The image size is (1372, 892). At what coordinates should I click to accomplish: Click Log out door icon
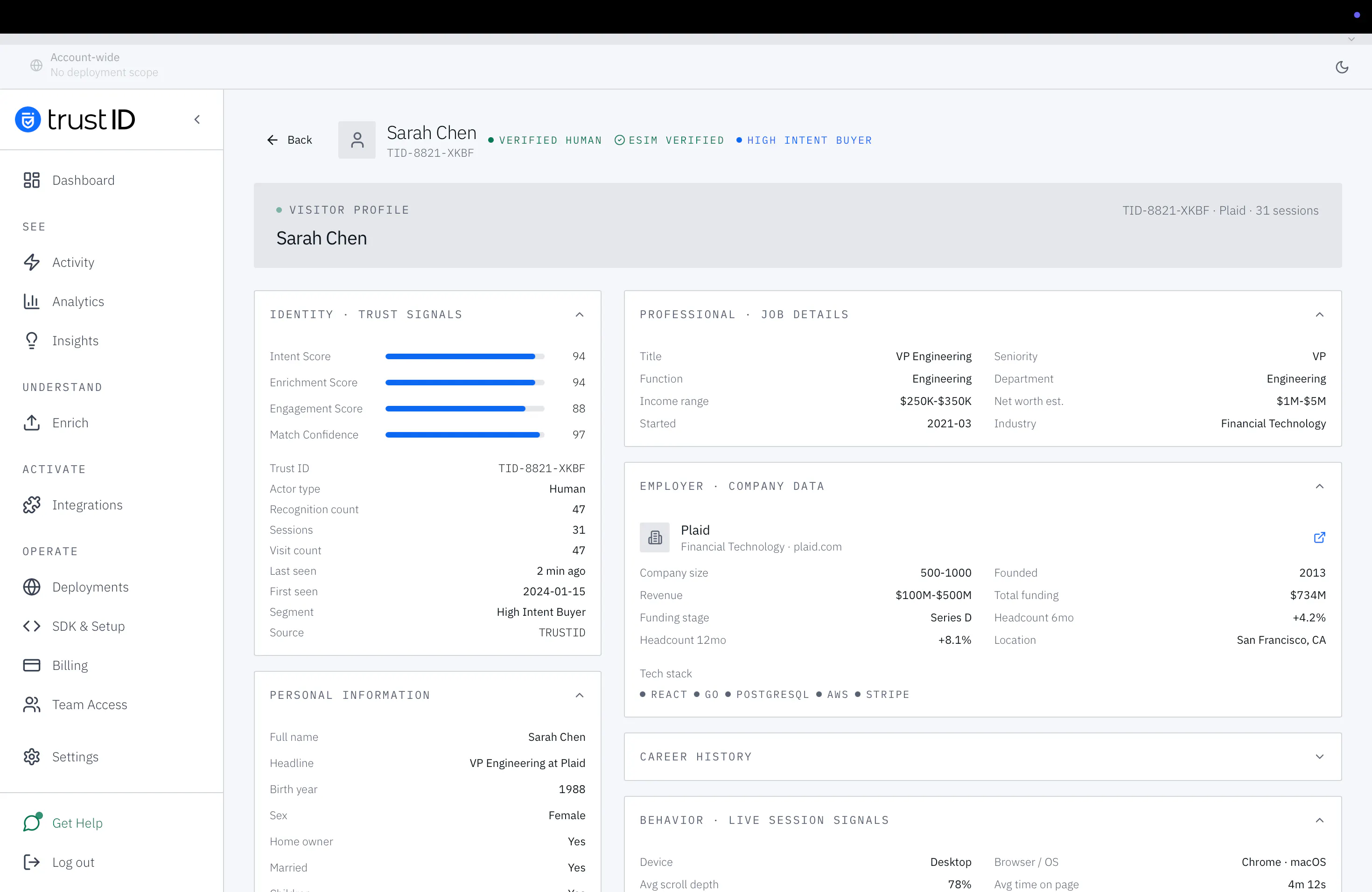coord(32,862)
